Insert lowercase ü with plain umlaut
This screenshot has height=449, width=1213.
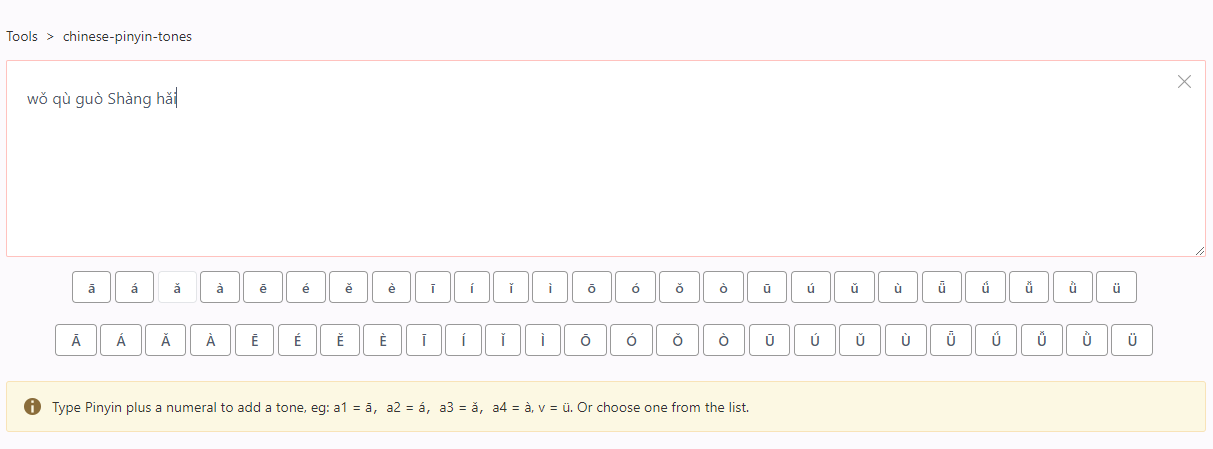(1116, 288)
